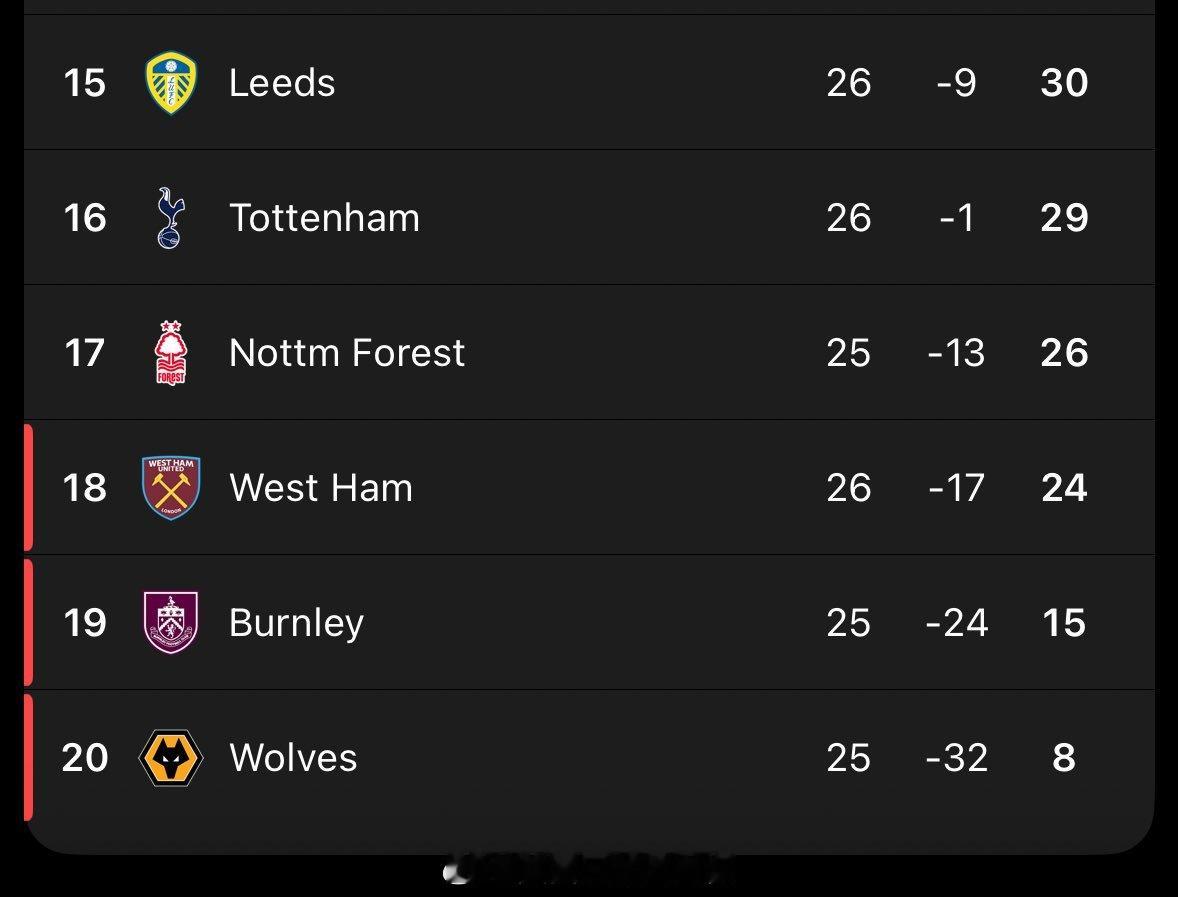This screenshot has width=1178, height=897.
Task: Tap position number 17 in table
Action: (85, 353)
